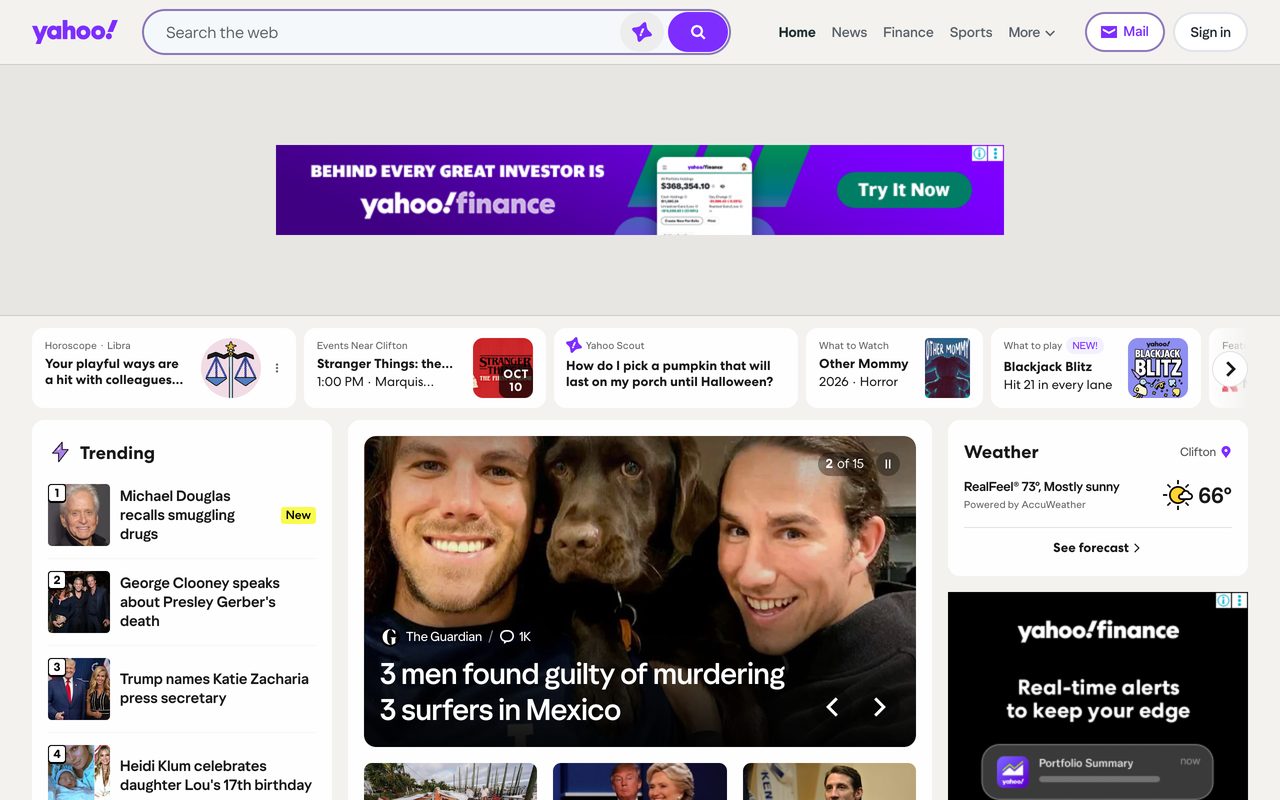1280x800 pixels.
Task: Open the Other Mommy poster thumbnail
Action: coord(947,368)
